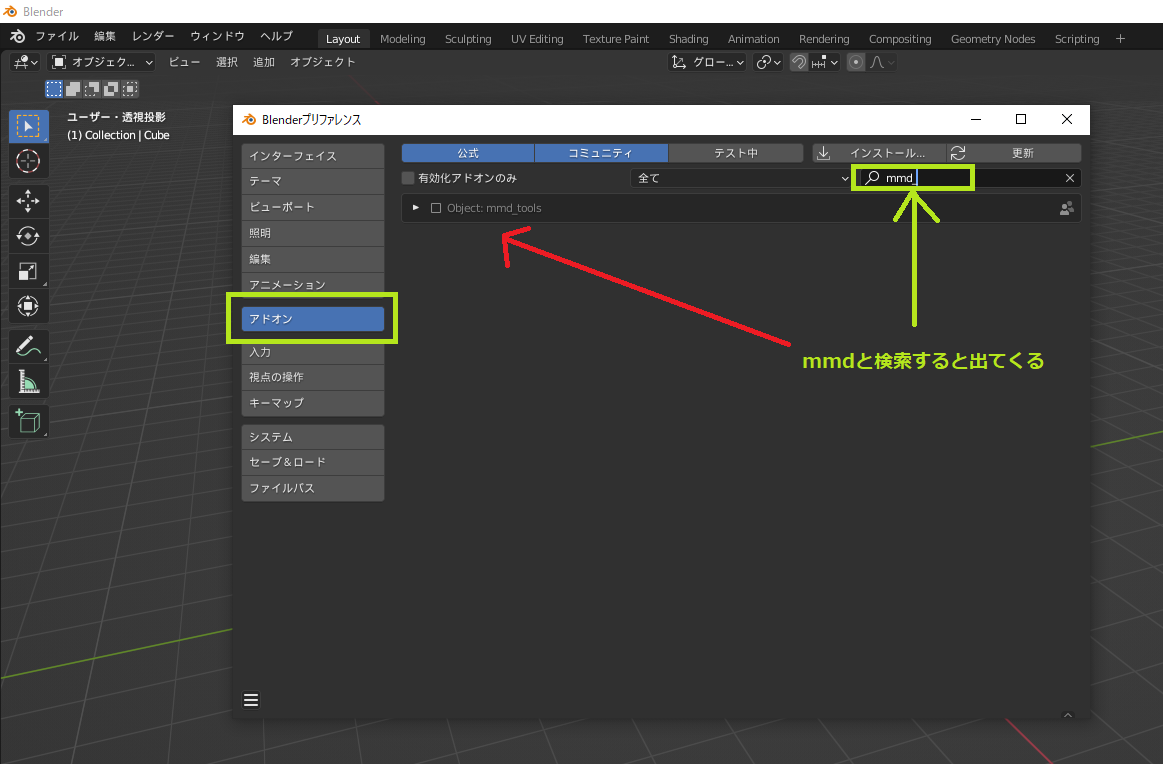This screenshot has width=1163, height=764.
Task: Click the community contributor icon on mmd_tools
Action: (x=1067, y=208)
